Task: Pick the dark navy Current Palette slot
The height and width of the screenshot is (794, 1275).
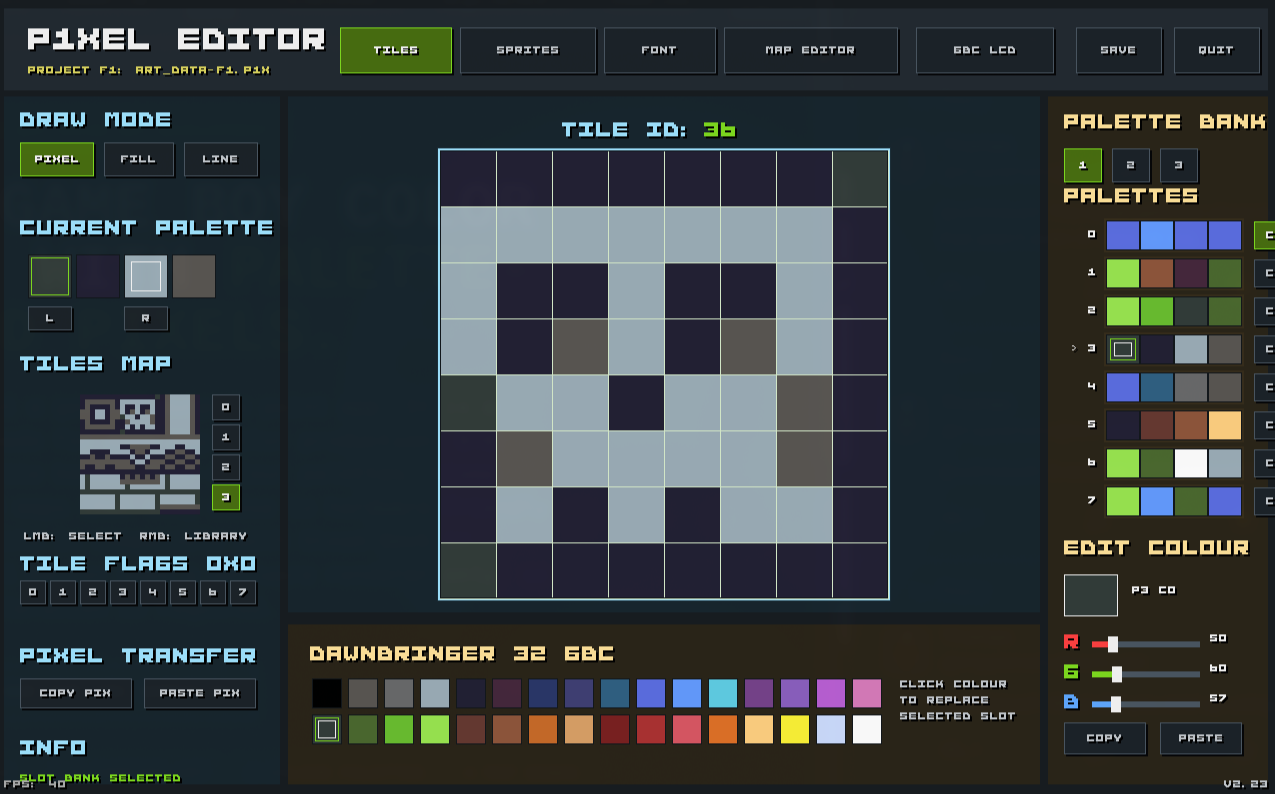Action: point(98,276)
